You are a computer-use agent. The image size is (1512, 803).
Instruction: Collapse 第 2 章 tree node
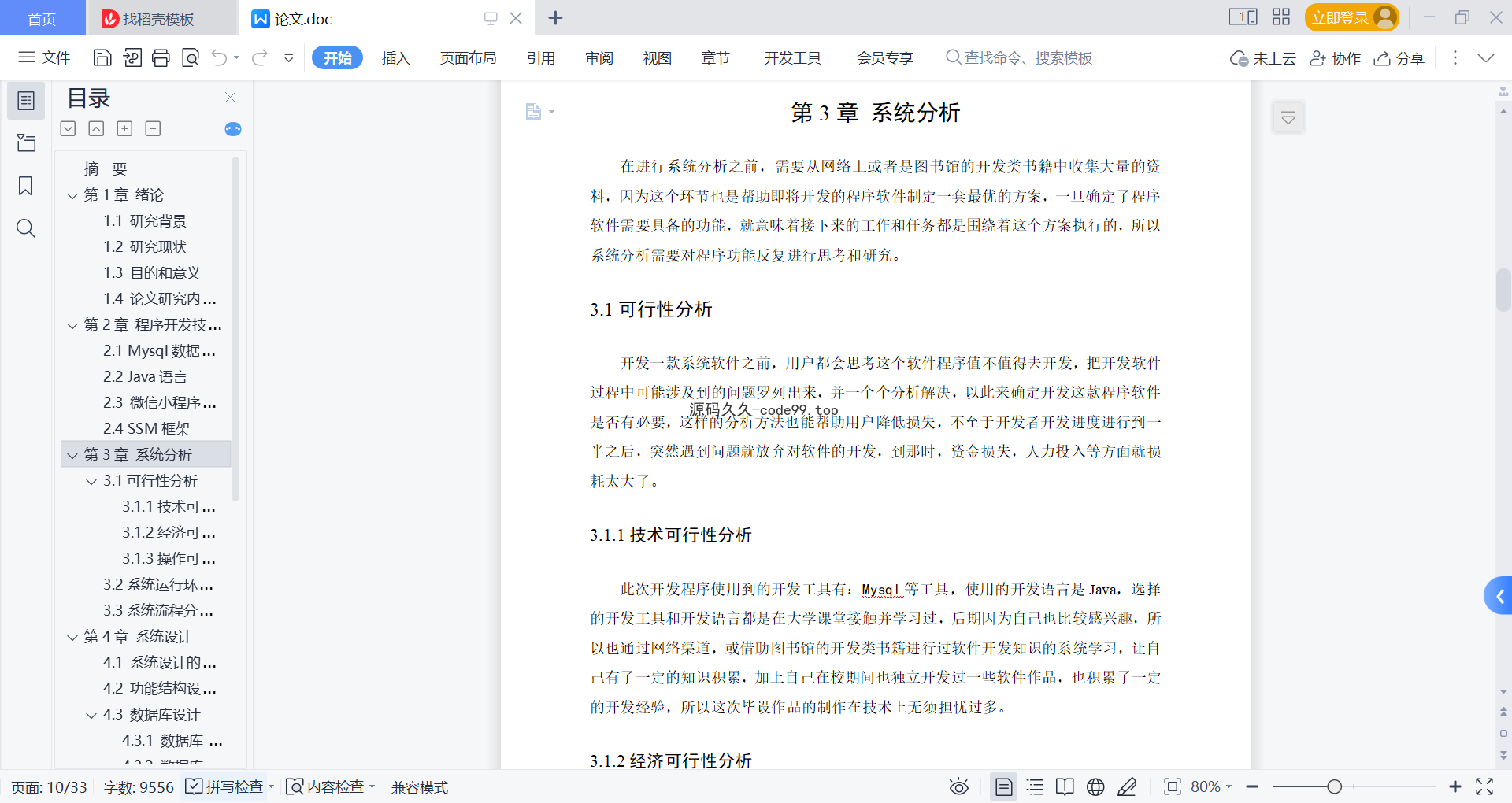tap(72, 325)
